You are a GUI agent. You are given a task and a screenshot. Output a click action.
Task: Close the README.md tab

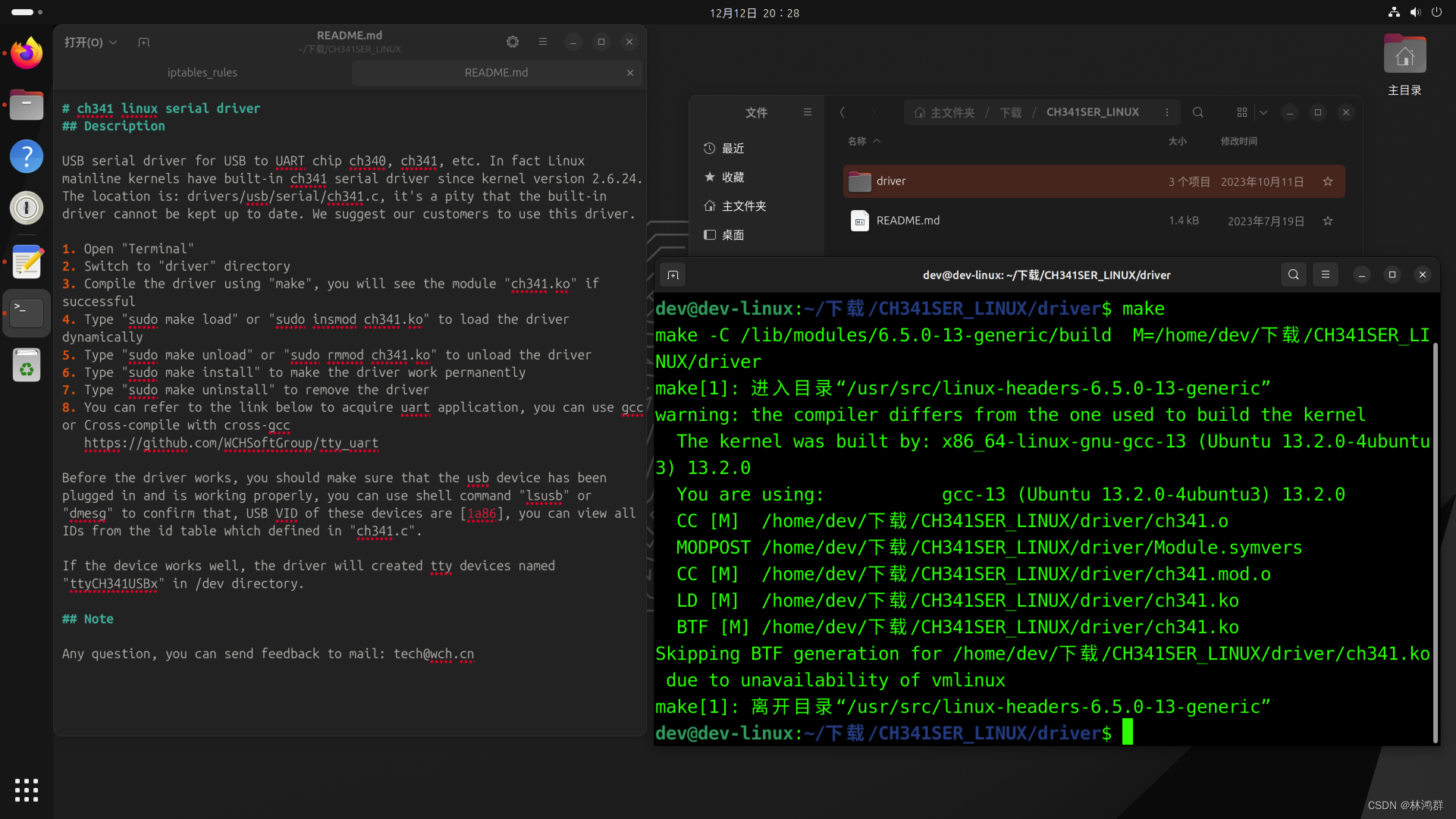[630, 73]
